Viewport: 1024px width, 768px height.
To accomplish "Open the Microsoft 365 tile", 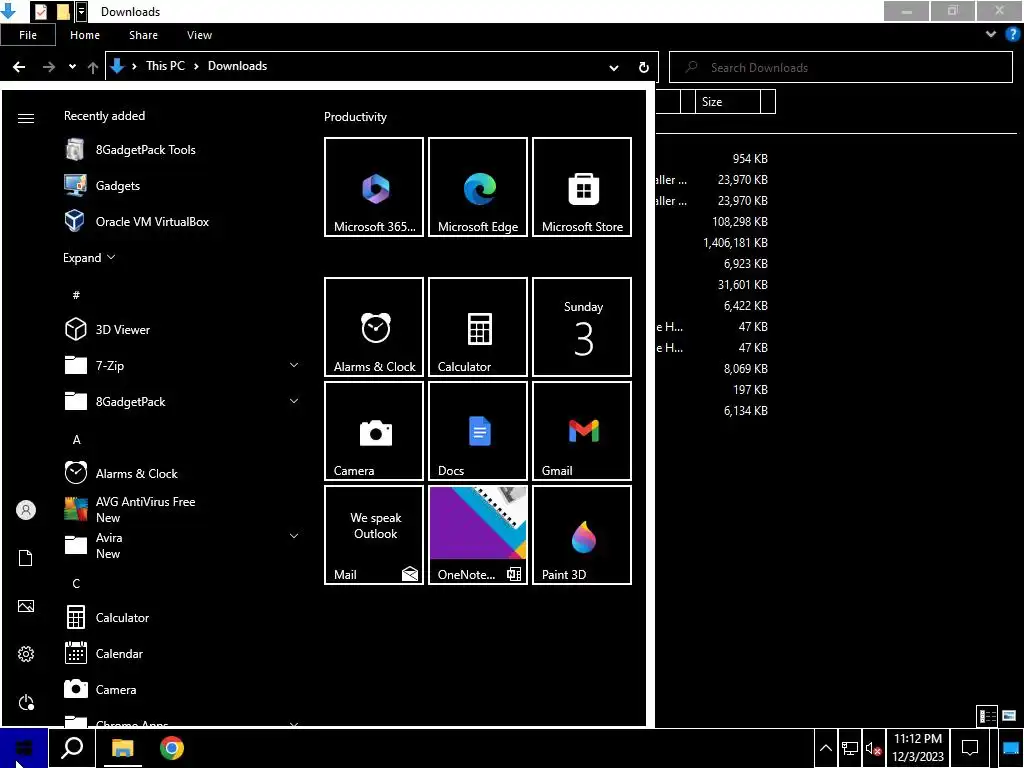I will point(374,187).
